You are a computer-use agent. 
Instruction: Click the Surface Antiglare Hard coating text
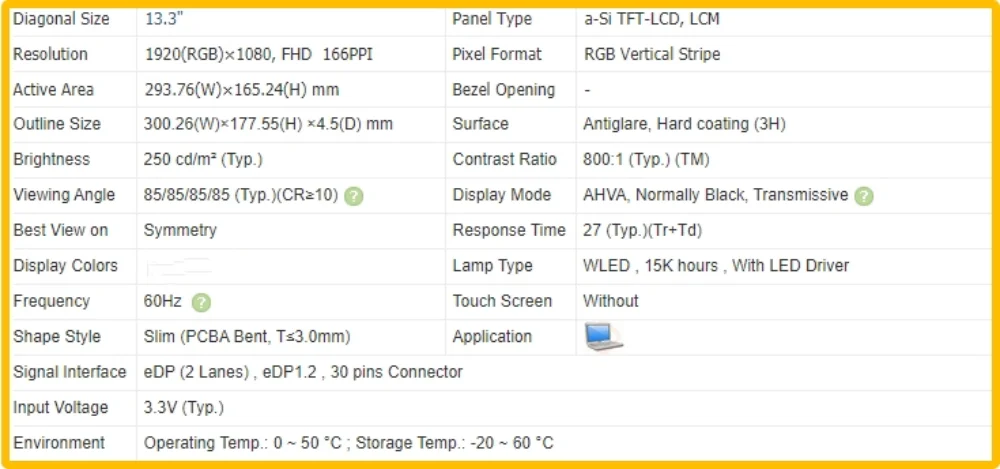coord(684,124)
